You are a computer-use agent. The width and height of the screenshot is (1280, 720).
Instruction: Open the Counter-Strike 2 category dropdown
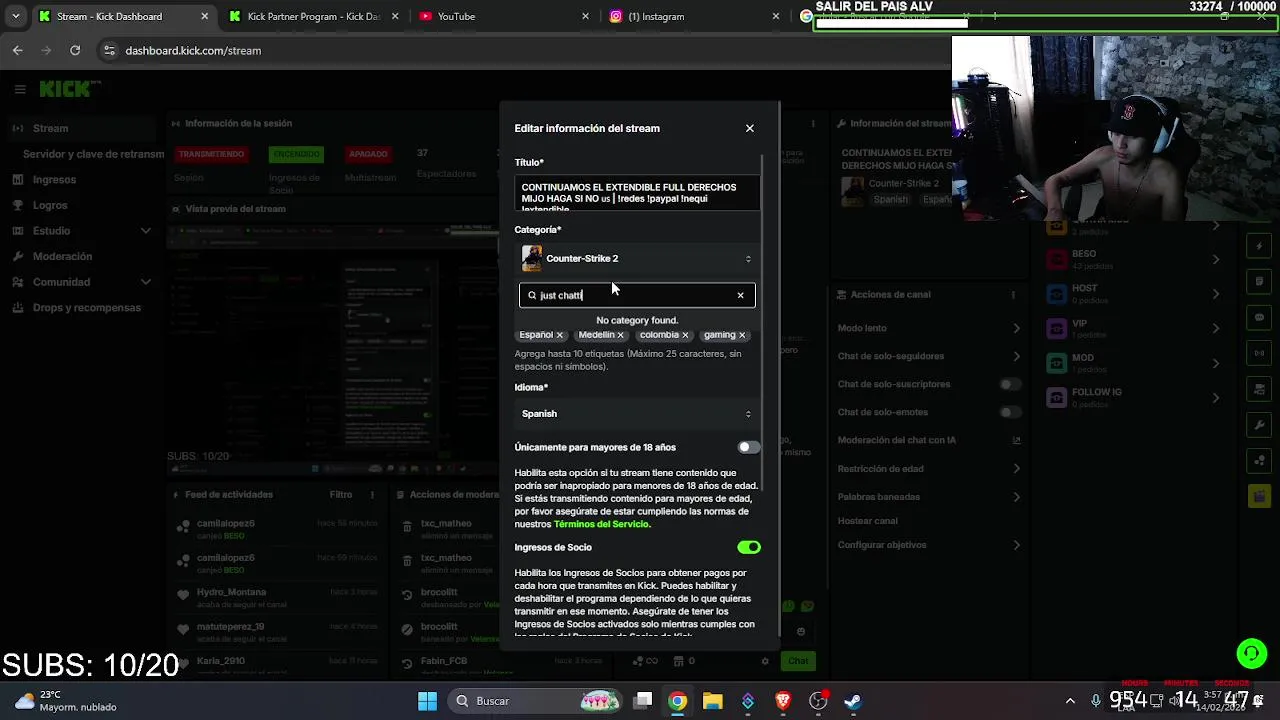[x=637, y=258]
